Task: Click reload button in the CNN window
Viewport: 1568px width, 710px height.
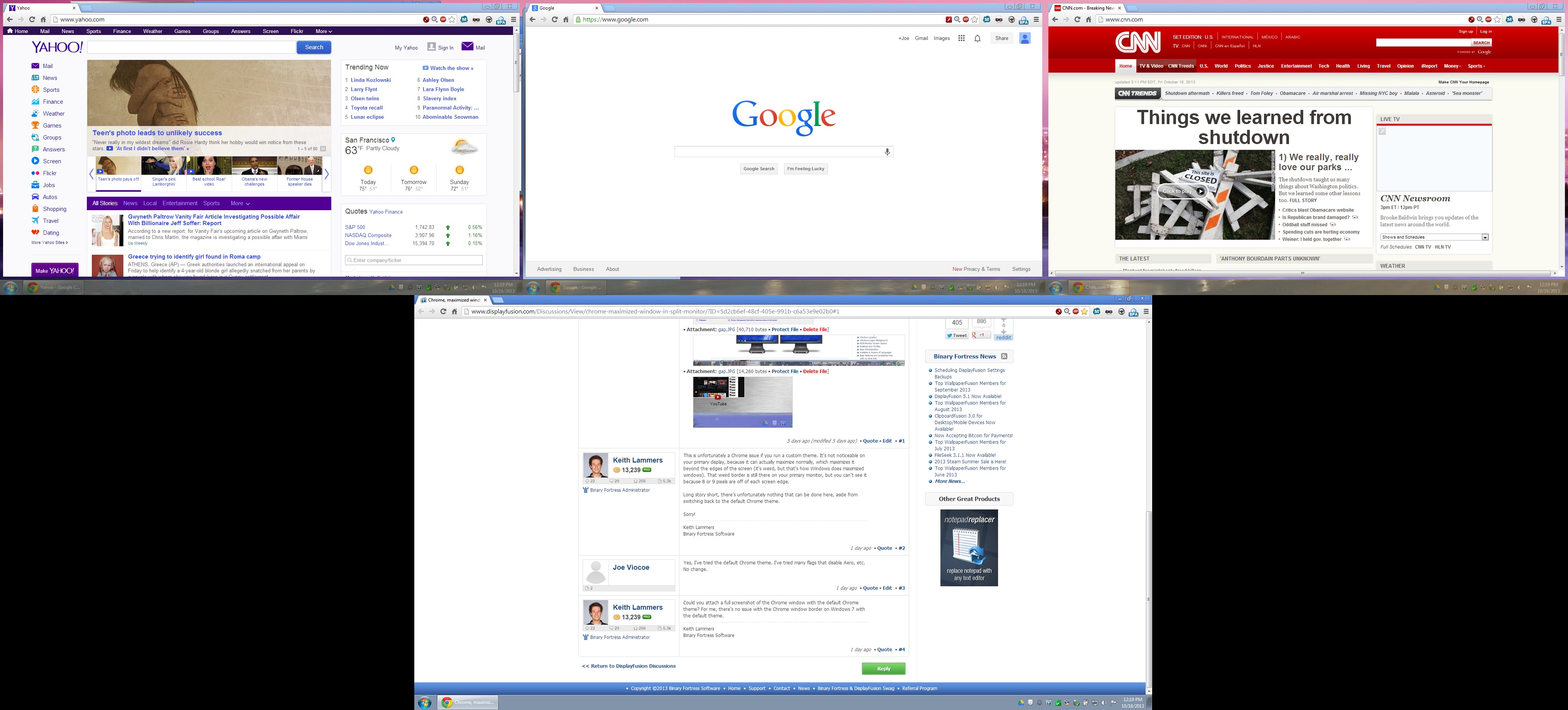Action: pyautogui.click(x=1077, y=20)
